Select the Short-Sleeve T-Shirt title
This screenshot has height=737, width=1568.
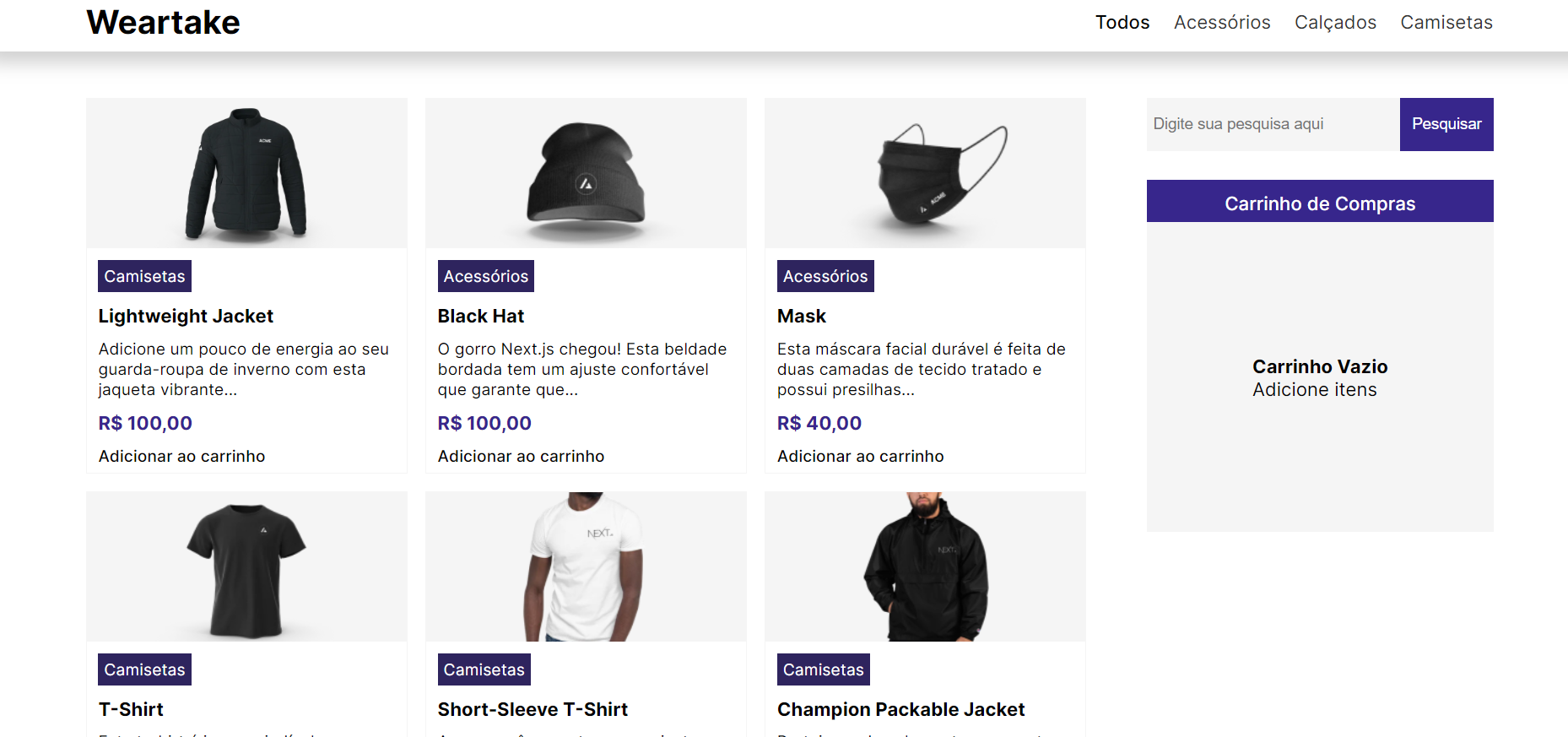point(533,709)
